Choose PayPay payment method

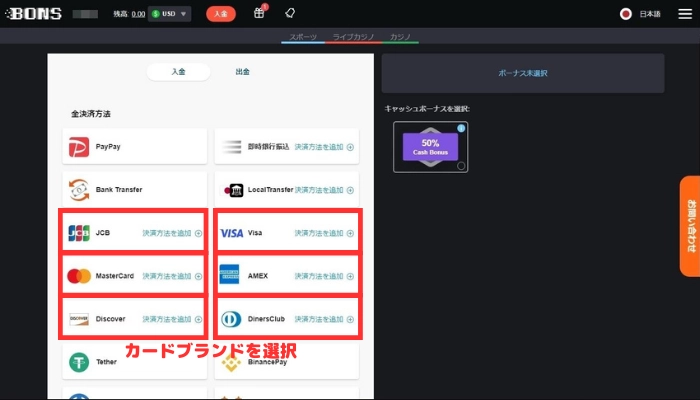click(x=135, y=146)
